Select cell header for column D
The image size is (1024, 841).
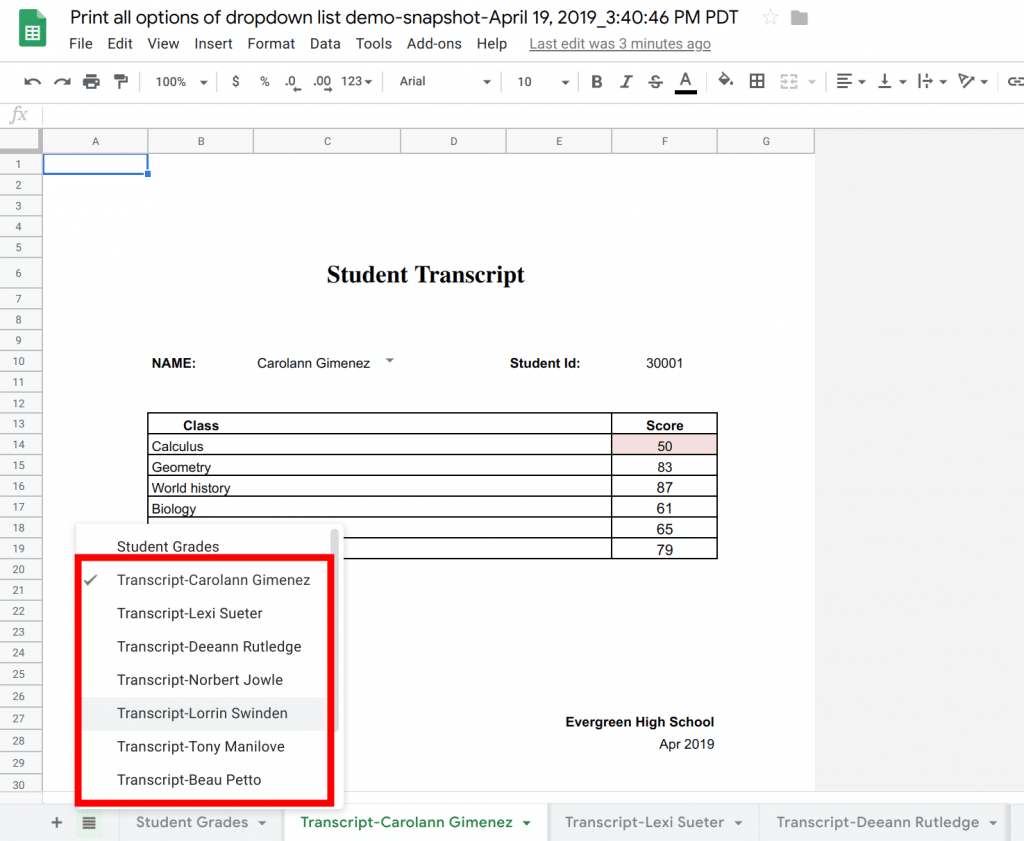tap(453, 141)
